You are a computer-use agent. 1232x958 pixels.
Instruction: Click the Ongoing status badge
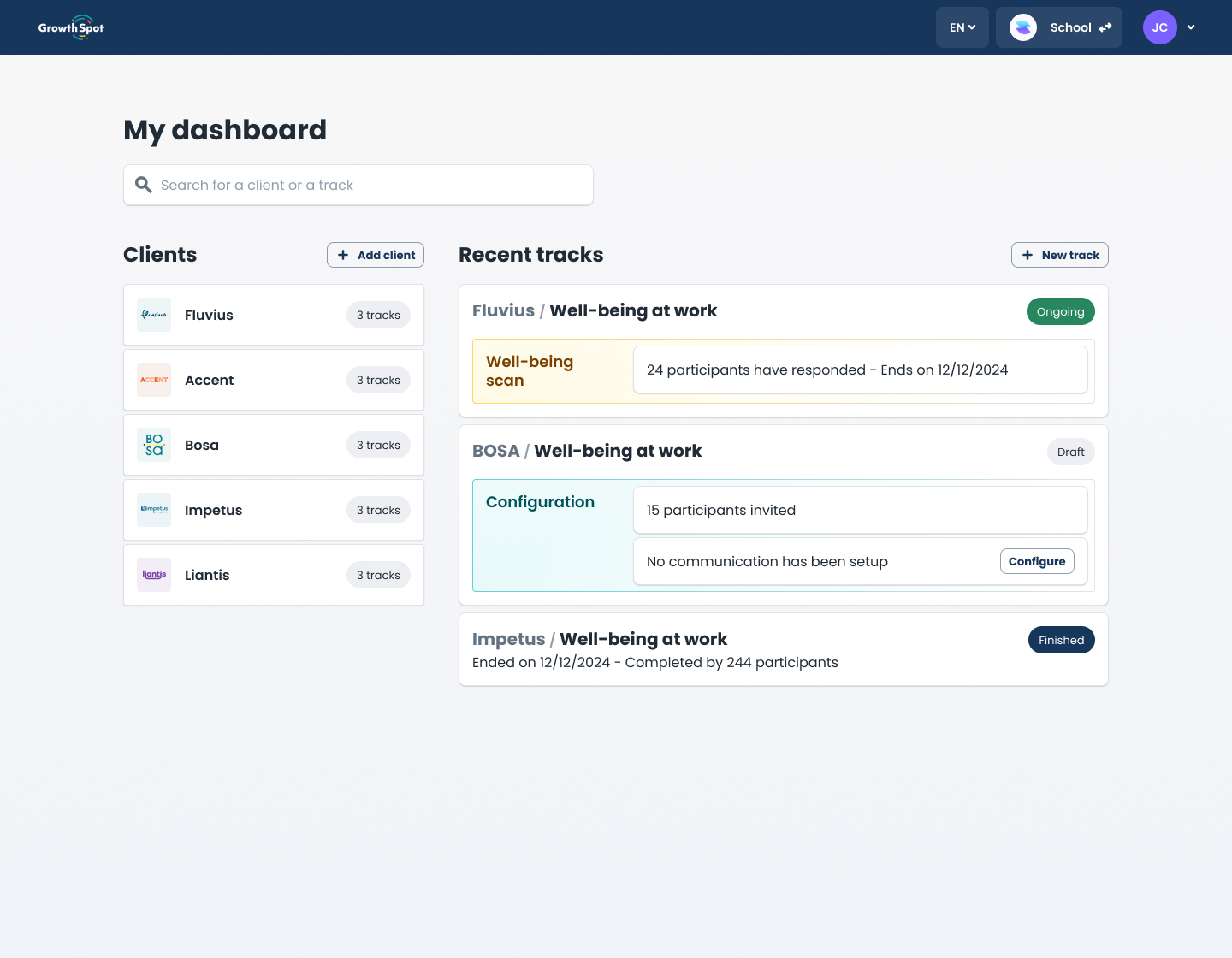click(x=1060, y=311)
